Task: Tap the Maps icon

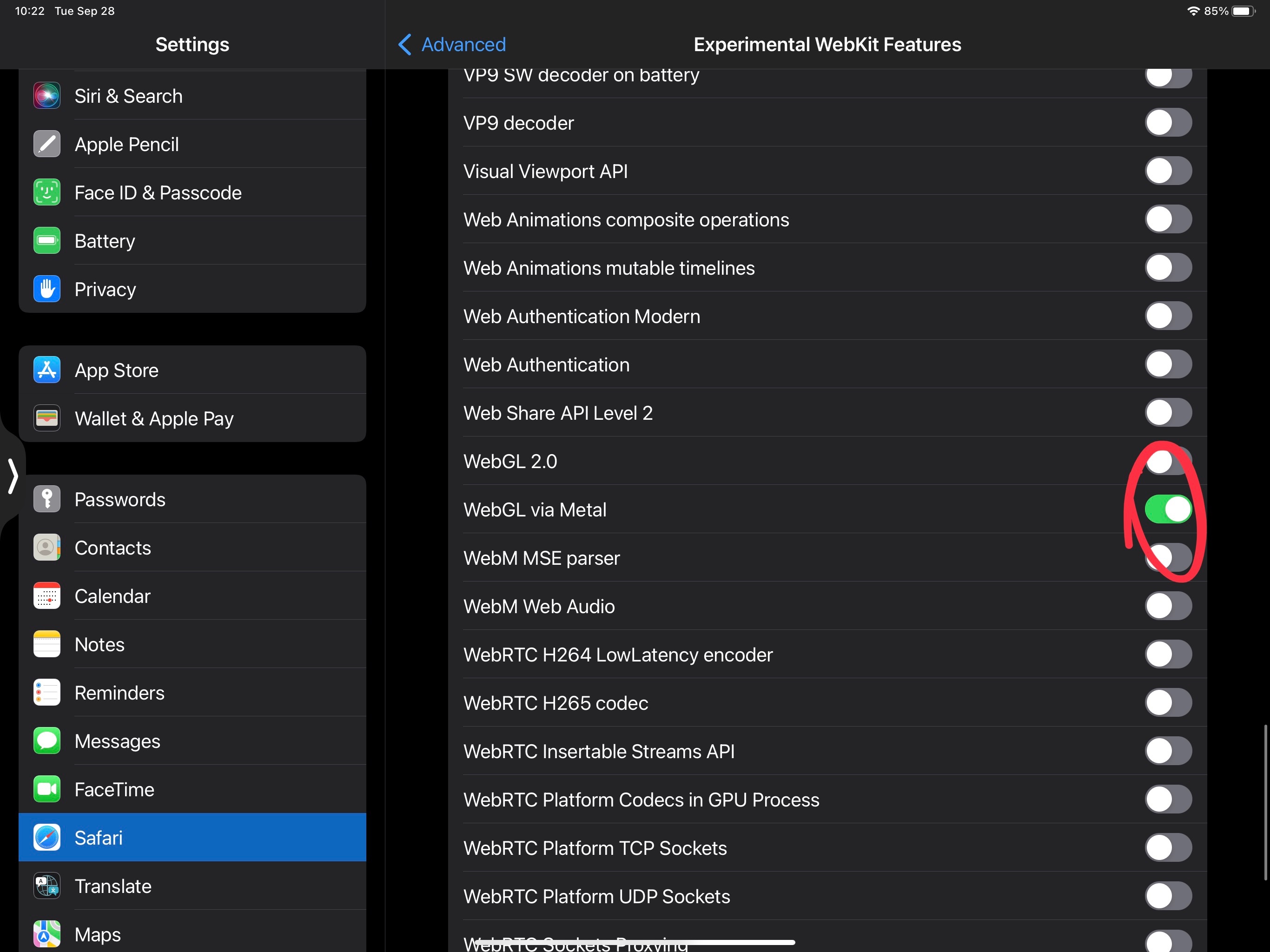Action: click(46, 934)
